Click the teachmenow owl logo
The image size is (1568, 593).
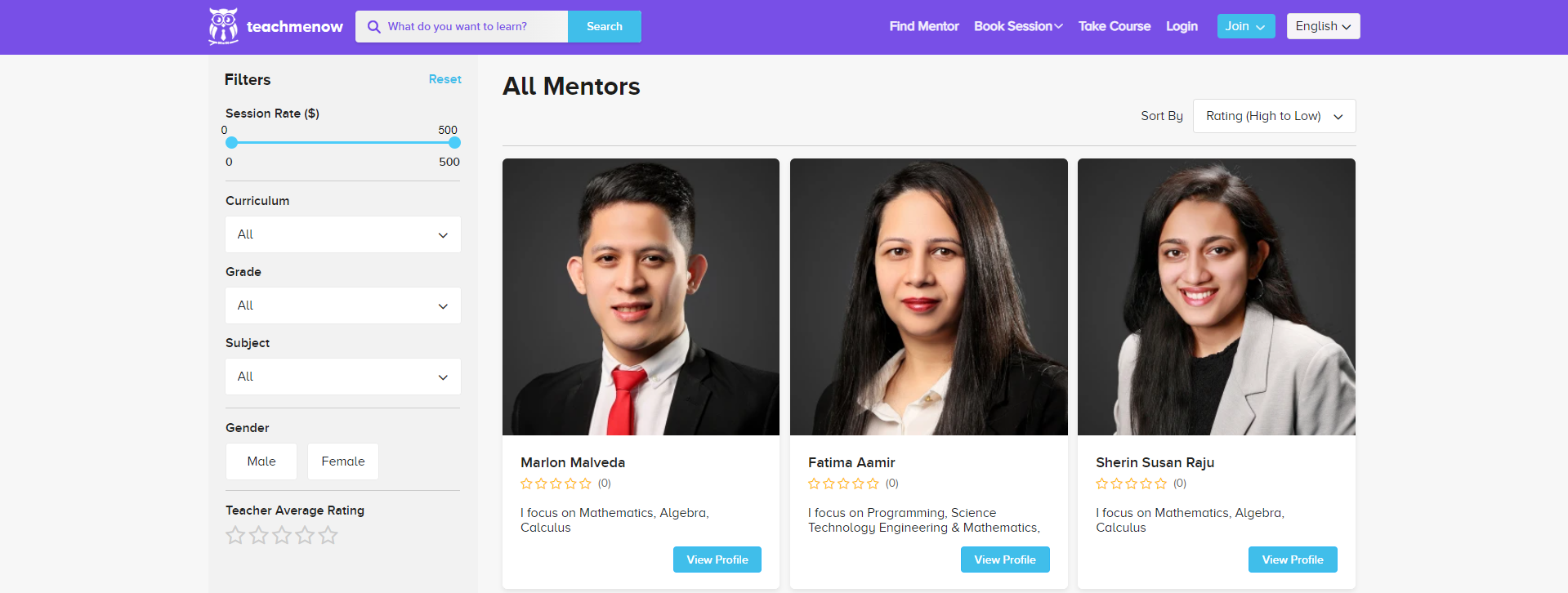click(x=223, y=26)
